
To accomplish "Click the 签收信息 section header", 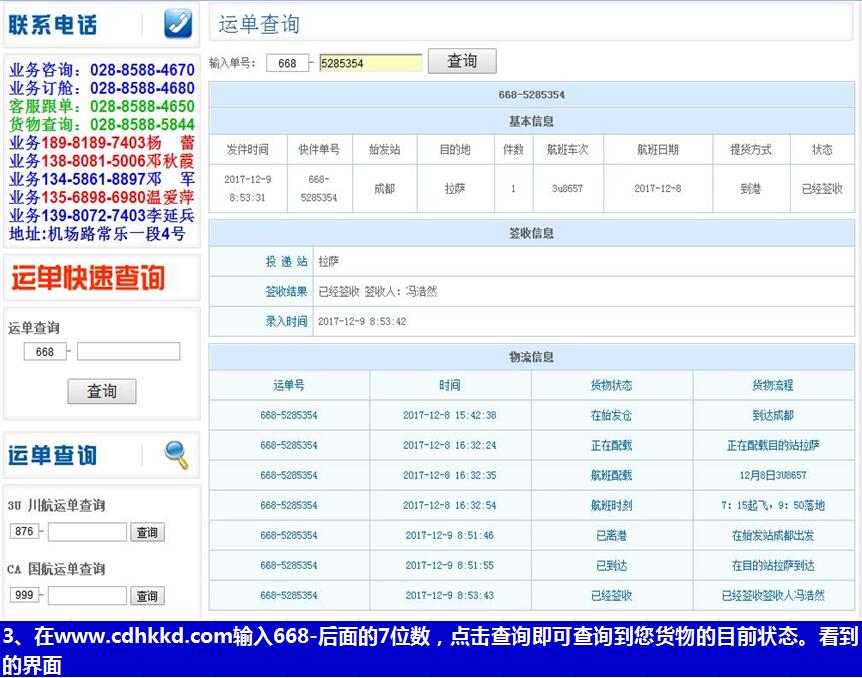I will click(531, 233).
